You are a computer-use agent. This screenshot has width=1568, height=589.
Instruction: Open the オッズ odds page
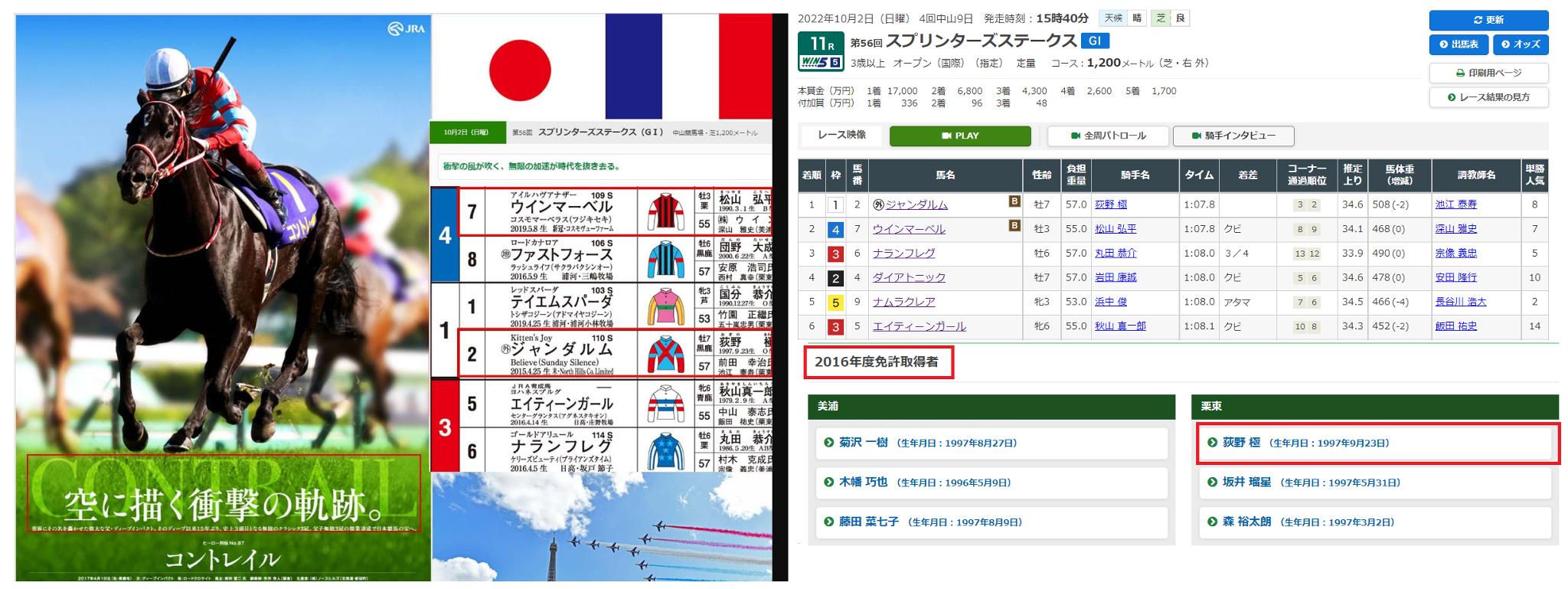click(x=1521, y=44)
